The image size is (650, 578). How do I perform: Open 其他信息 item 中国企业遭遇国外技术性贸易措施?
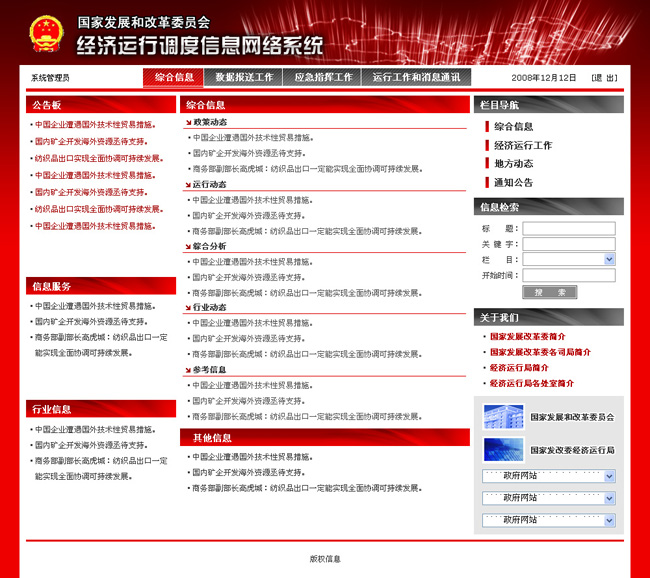point(253,457)
